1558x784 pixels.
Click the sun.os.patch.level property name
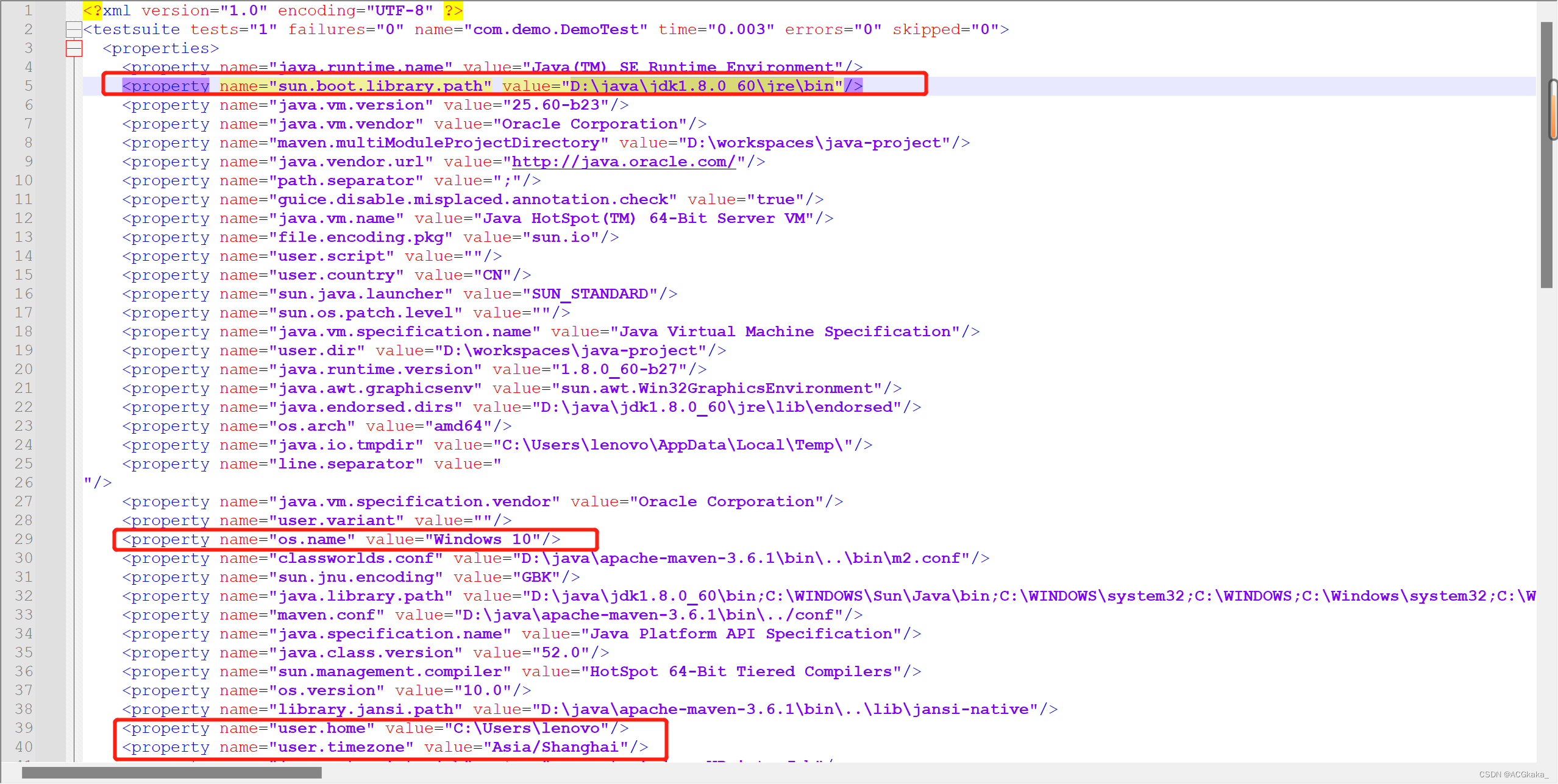point(366,313)
